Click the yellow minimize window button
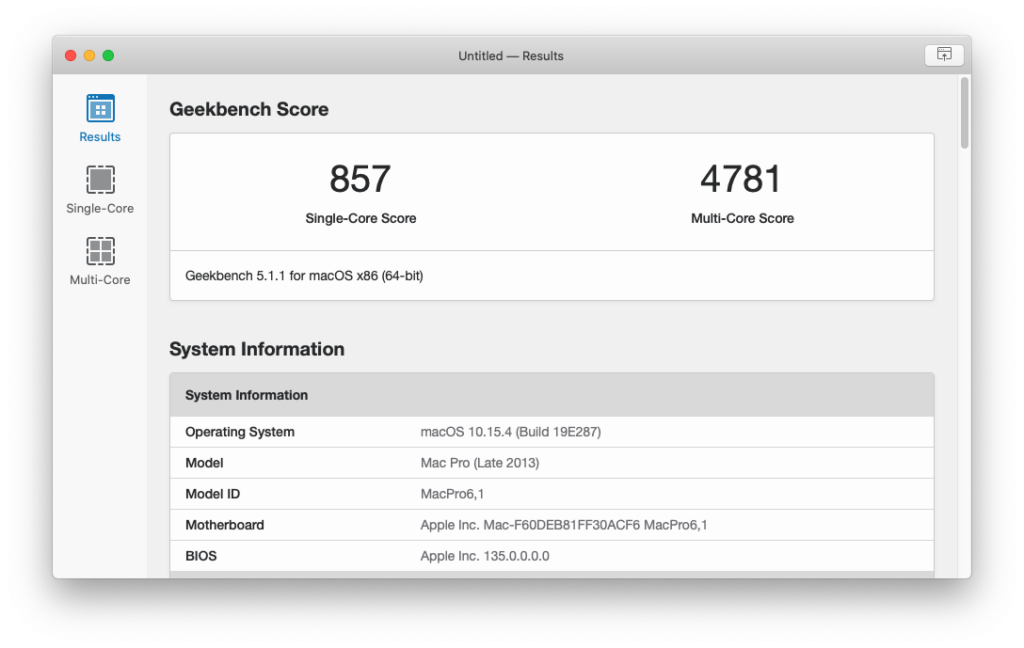Screen dimensions: 1024x648 coord(89,56)
